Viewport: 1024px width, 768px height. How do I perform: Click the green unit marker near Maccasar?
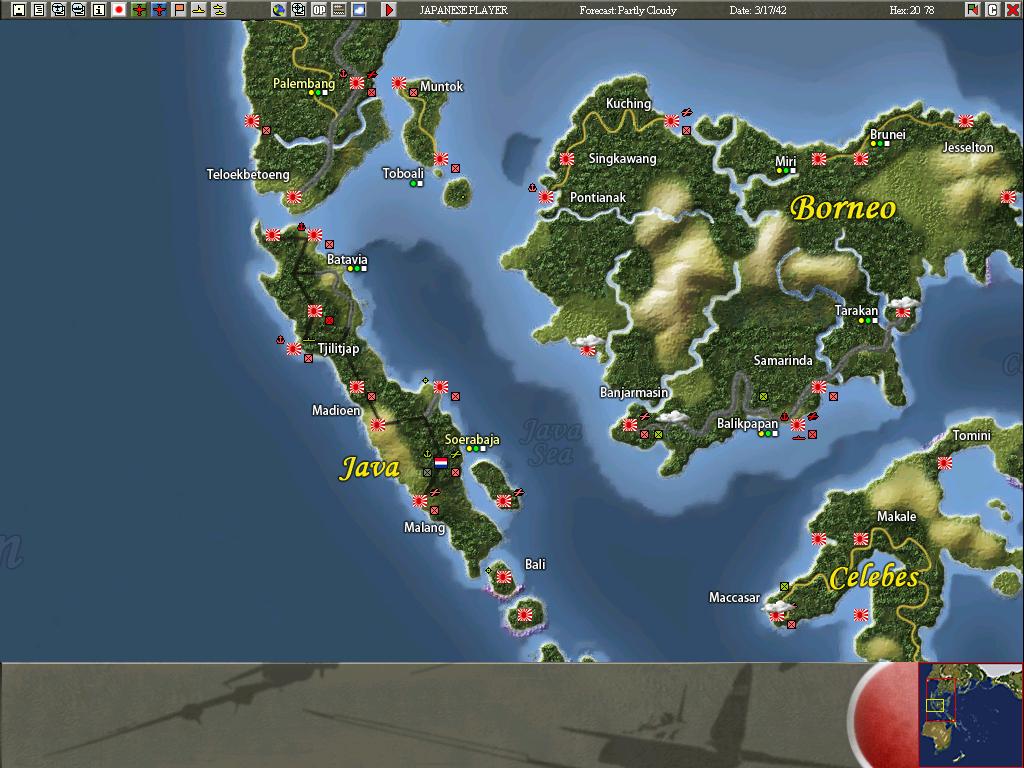[x=784, y=586]
